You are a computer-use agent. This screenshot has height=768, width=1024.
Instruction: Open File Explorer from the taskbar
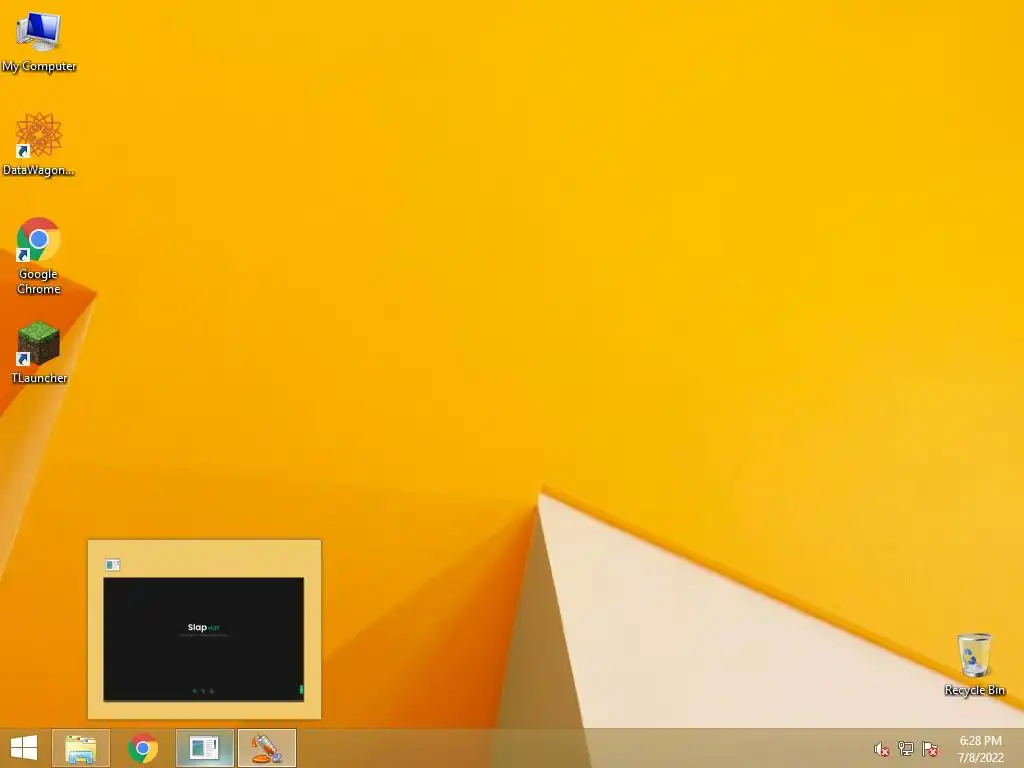[x=81, y=748]
